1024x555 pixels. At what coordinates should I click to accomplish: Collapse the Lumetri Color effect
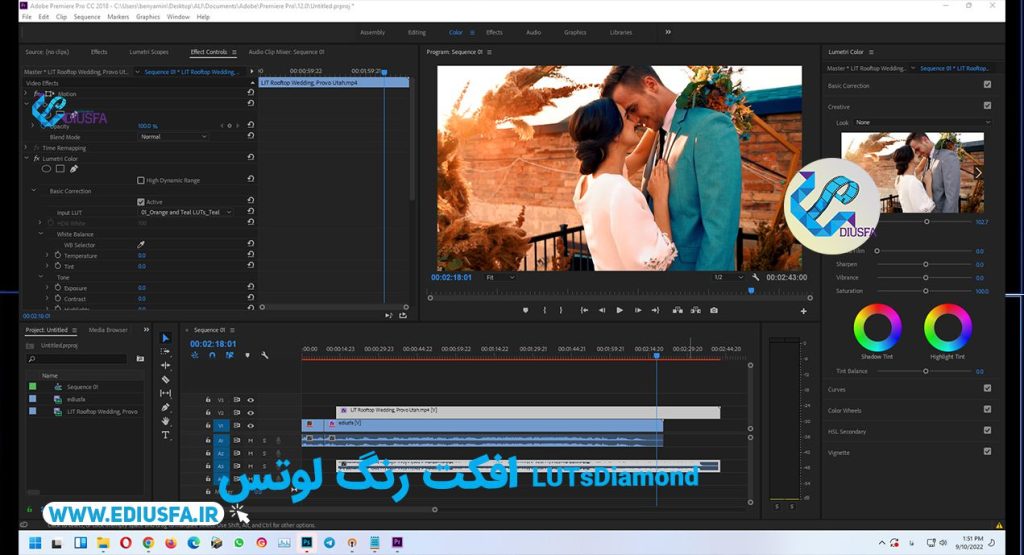(x=26, y=159)
